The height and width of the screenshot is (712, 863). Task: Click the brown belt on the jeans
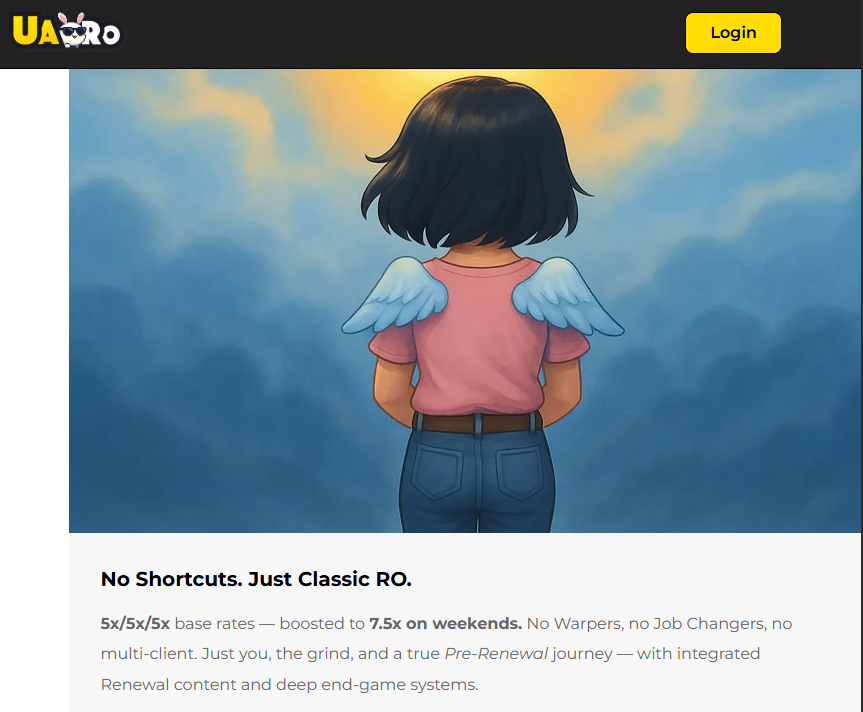(477, 422)
